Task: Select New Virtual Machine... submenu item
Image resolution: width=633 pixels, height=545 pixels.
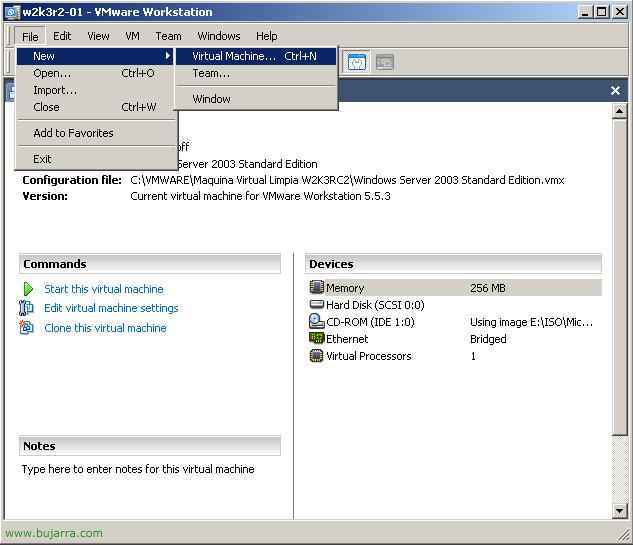Action: click(256, 56)
